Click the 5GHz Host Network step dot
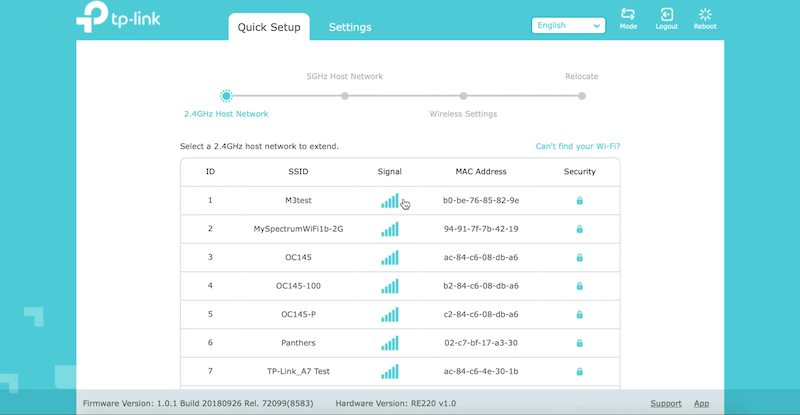 coord(344,96)
